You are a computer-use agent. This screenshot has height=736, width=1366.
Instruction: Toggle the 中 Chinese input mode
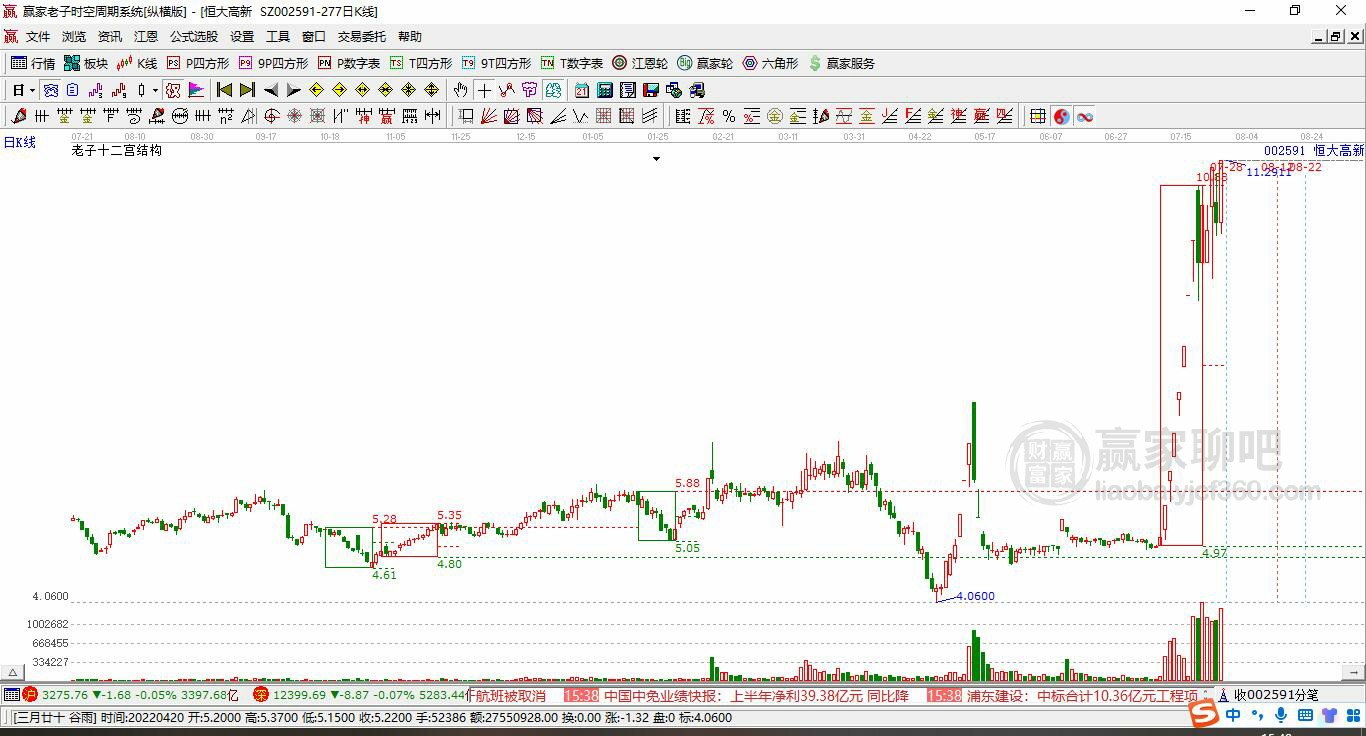1233,716
